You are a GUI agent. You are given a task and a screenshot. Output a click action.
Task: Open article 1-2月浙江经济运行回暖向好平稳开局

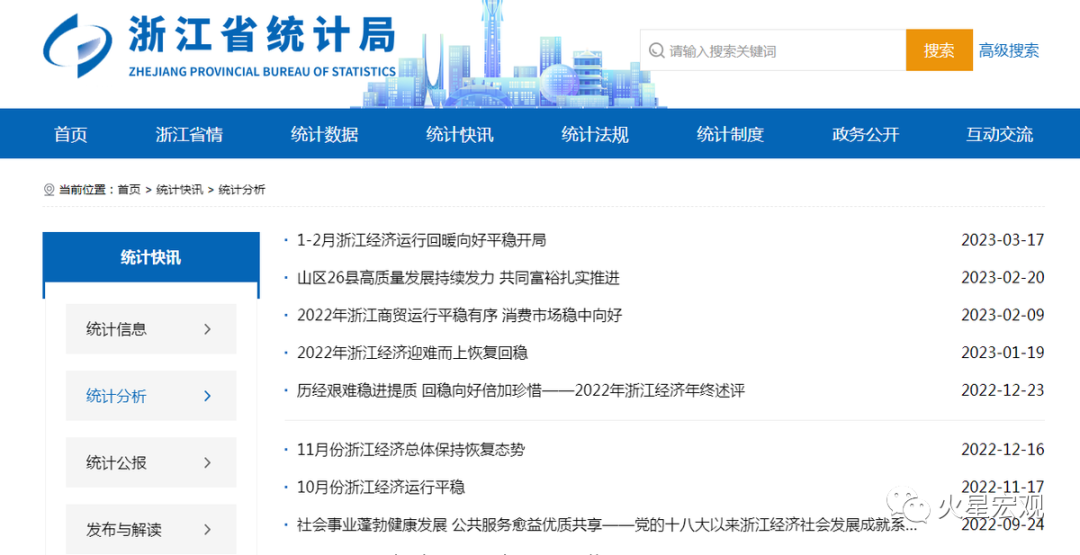pyautogui.click(x=422, y=240)
